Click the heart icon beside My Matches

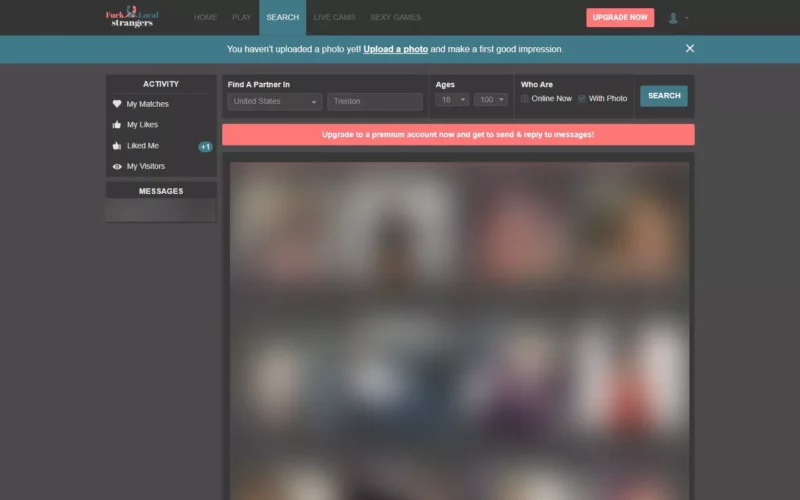tap(117, 104)
